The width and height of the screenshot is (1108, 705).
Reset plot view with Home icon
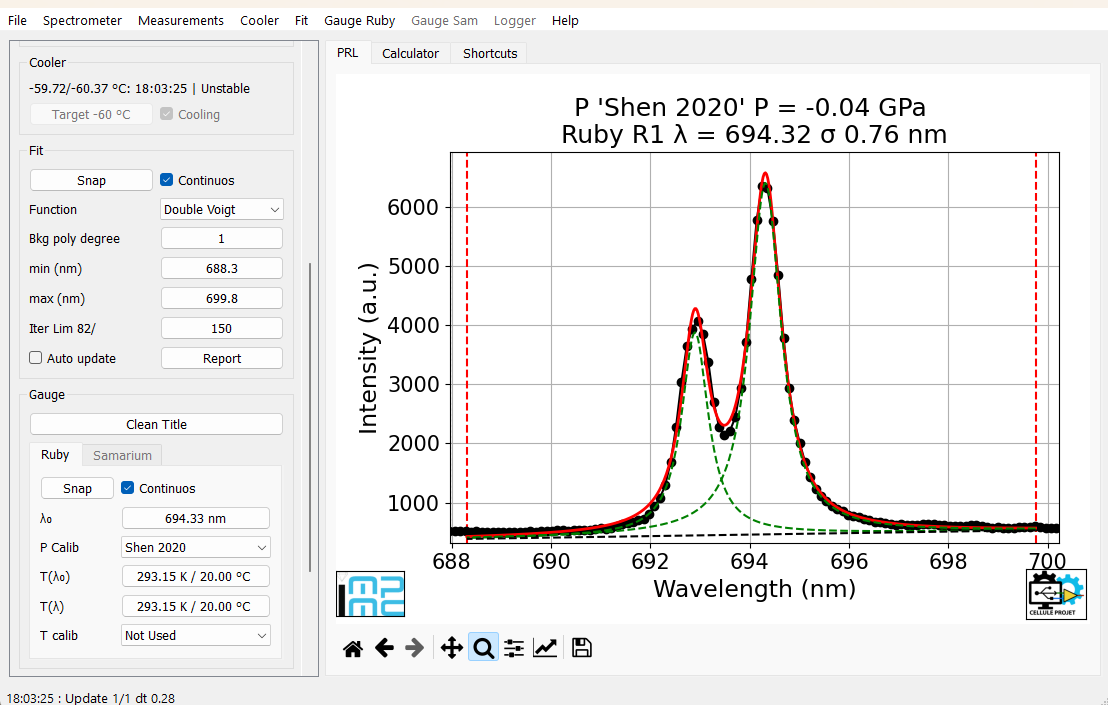point(353,648)
